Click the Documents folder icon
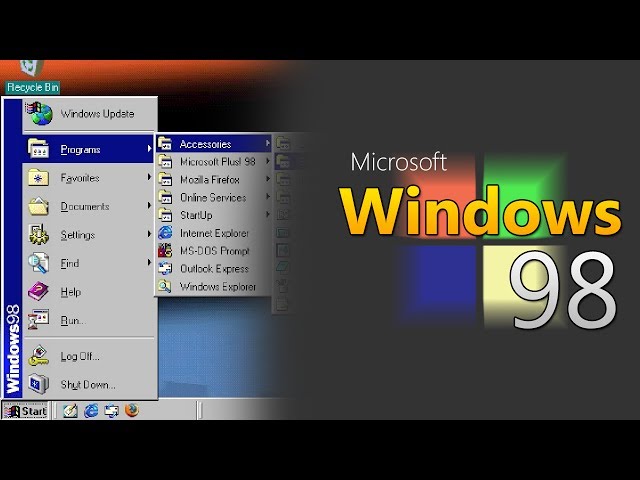The width and height of the screenshot is (640, 480). pos(38,206)
